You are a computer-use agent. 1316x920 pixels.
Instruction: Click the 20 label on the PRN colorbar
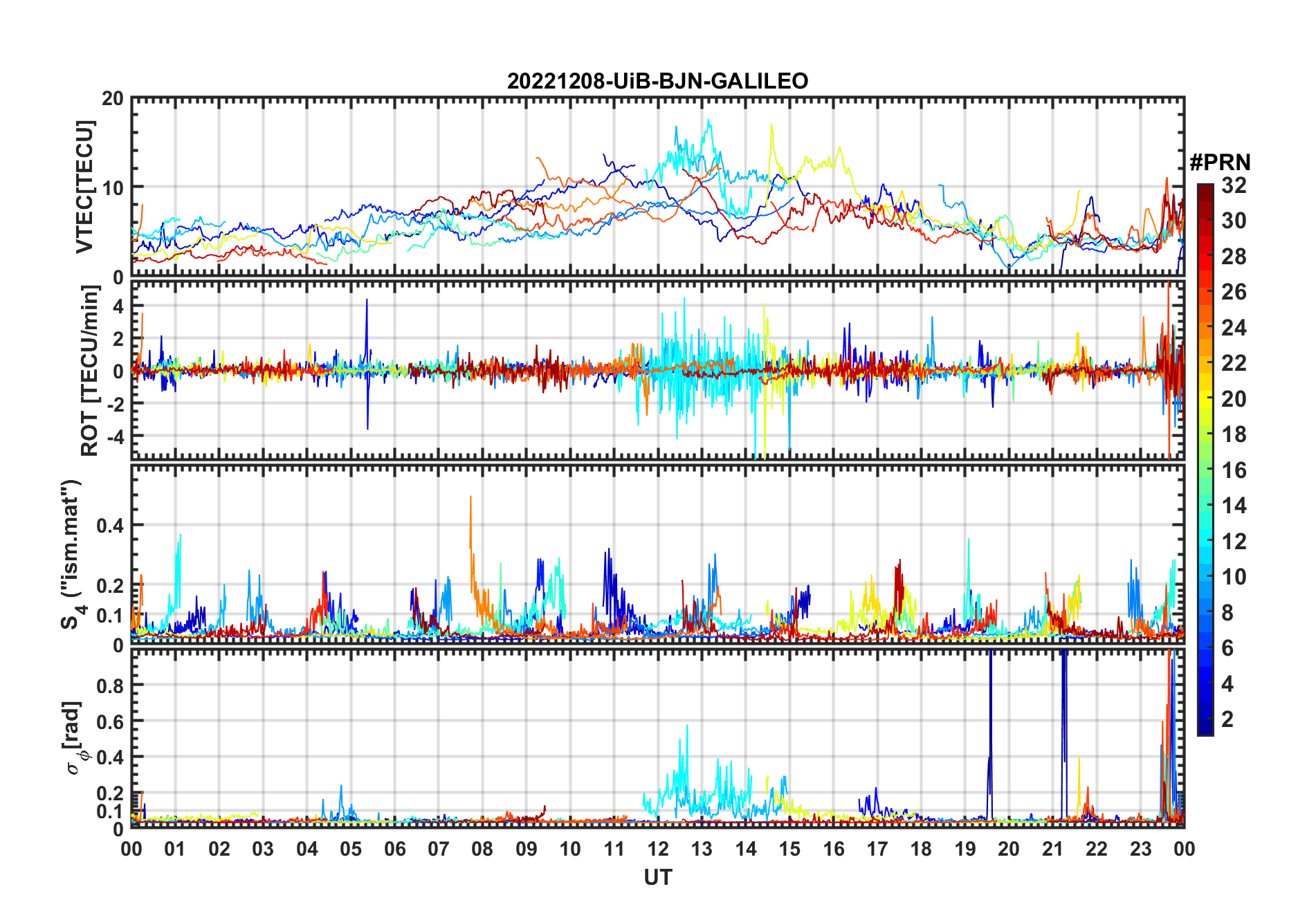[1234, 399]
